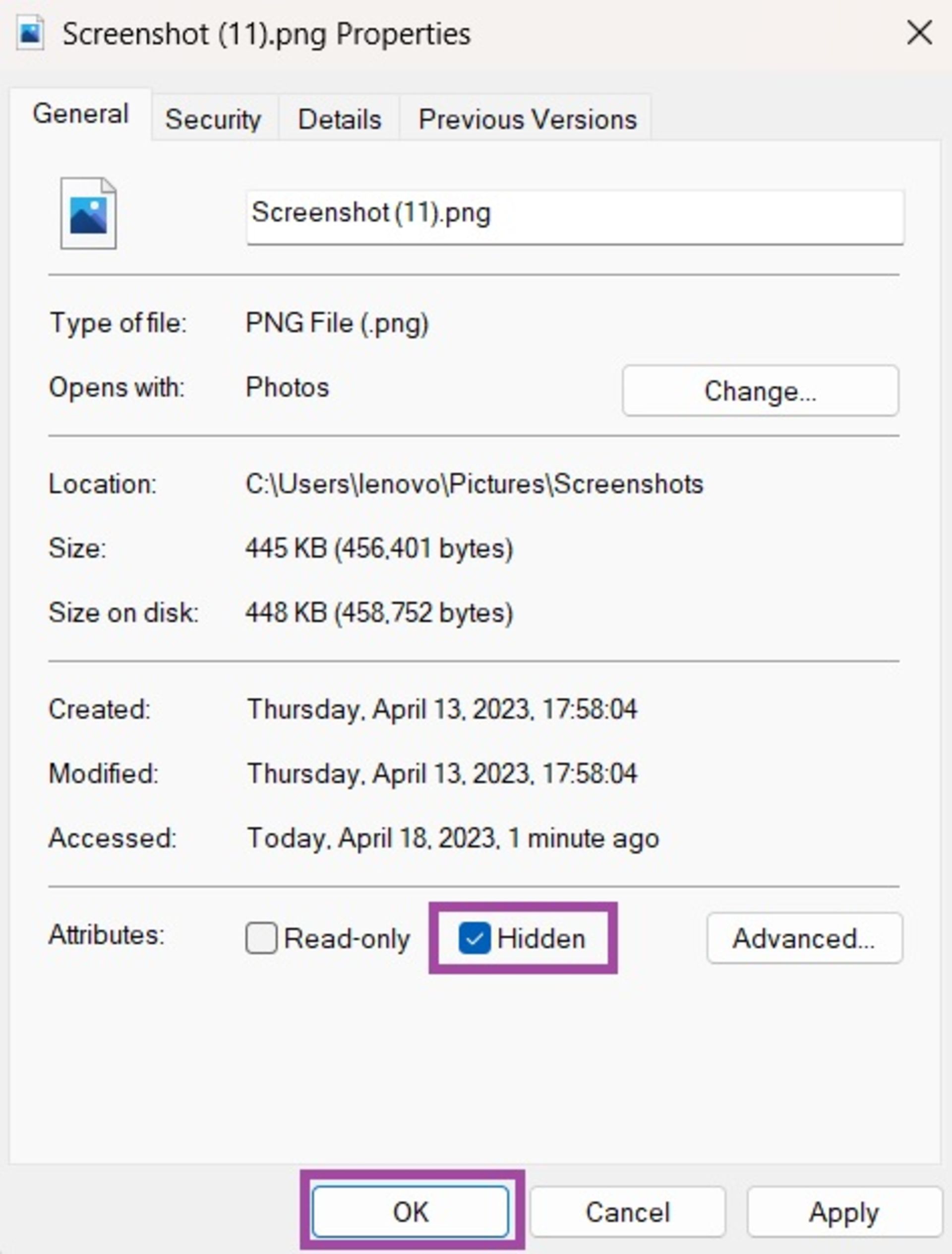Click the Read-only label text
Image resolution: width=952 pixels, height=1254 pixels.
(347, 939)
